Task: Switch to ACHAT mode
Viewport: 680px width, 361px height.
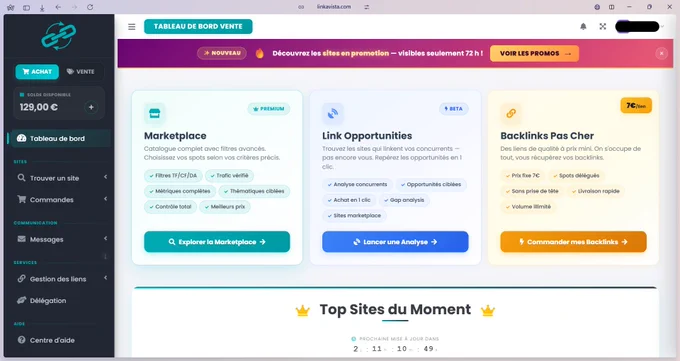Action: [37, 72]
